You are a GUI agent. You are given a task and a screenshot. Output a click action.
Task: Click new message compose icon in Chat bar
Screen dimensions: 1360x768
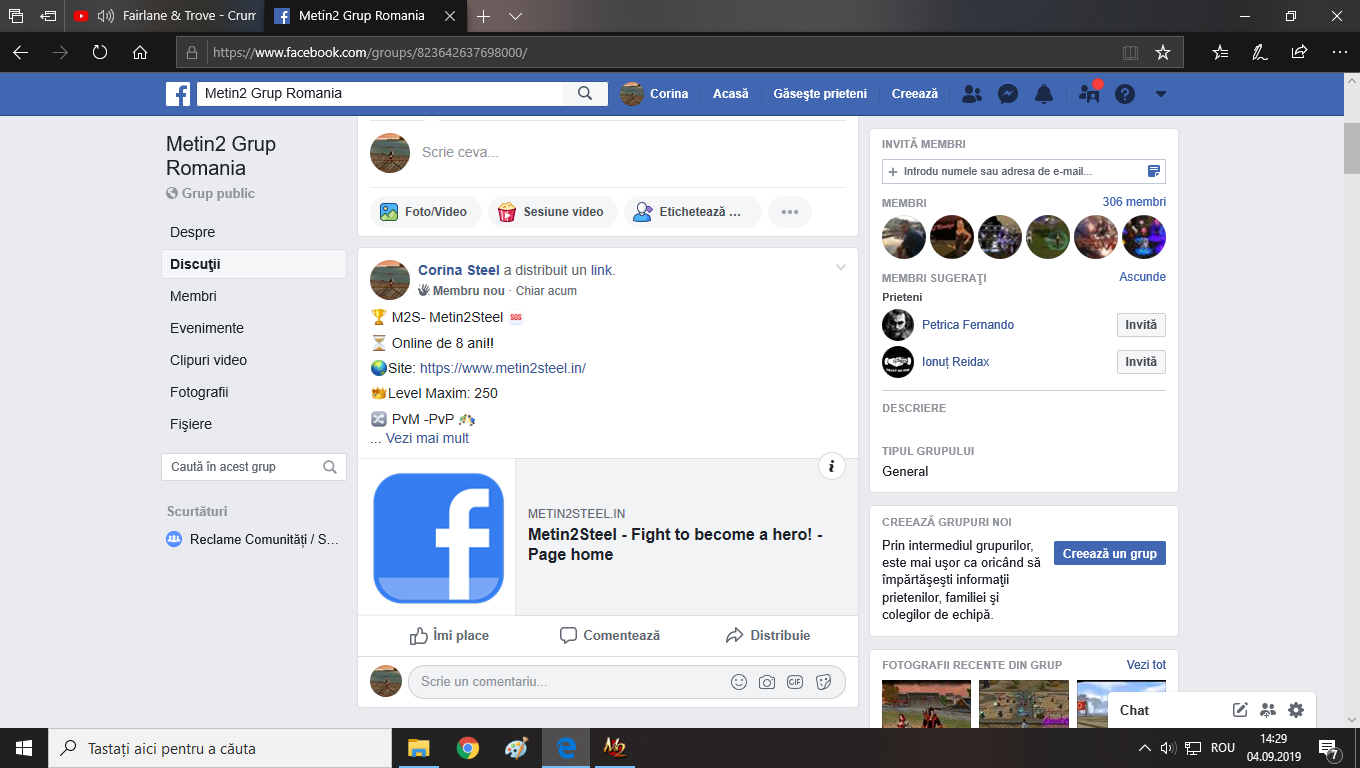(x=1240, y=710)
